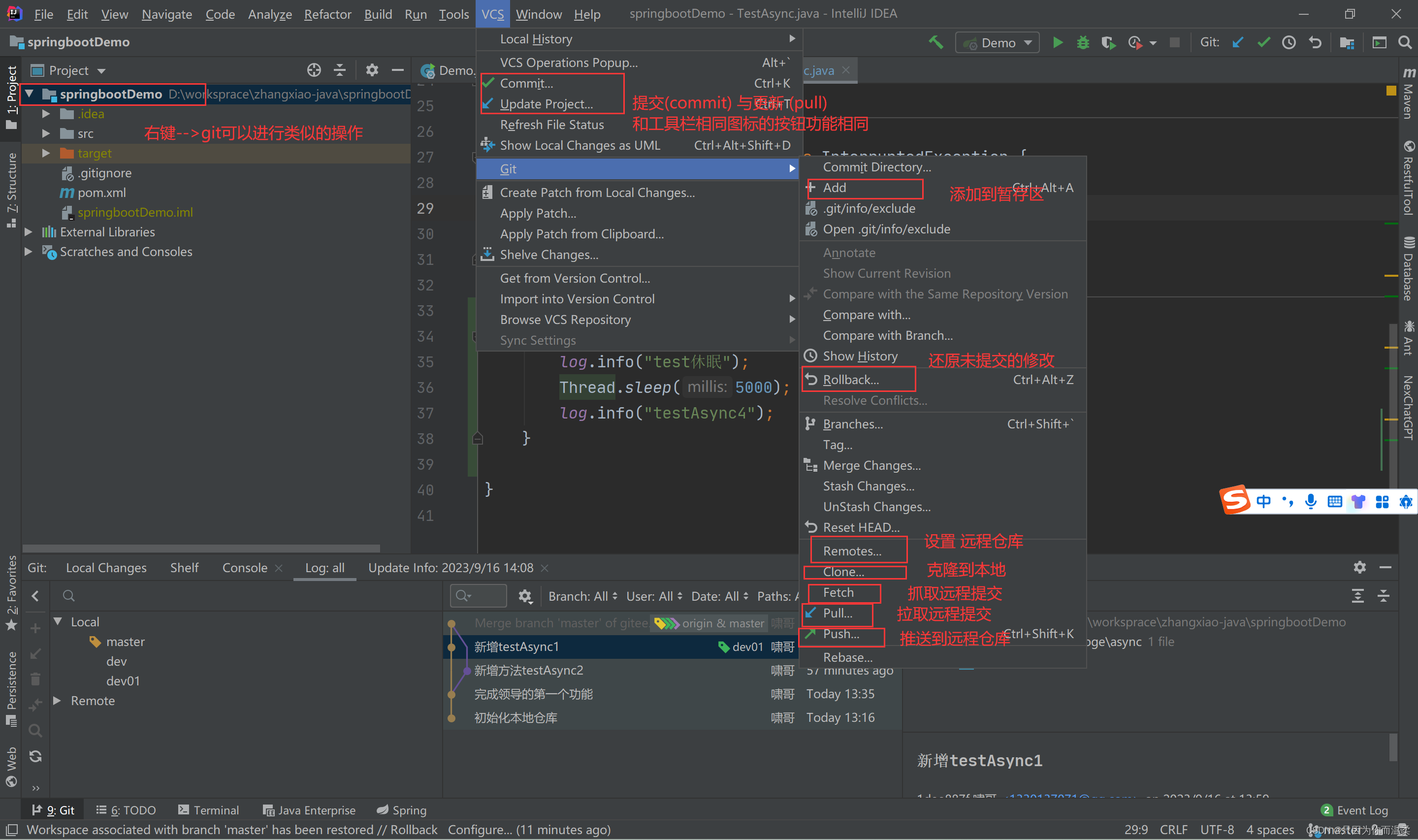The image size is (1418, 840).
Task: Open the Demo run configuration dropdown
Action: point(998,43)
